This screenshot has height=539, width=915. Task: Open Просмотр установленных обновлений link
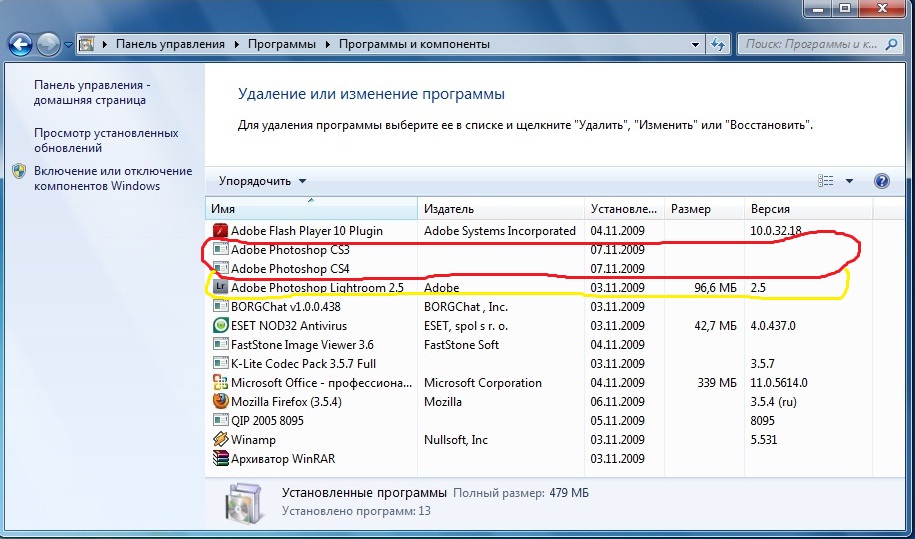point(106,140)
